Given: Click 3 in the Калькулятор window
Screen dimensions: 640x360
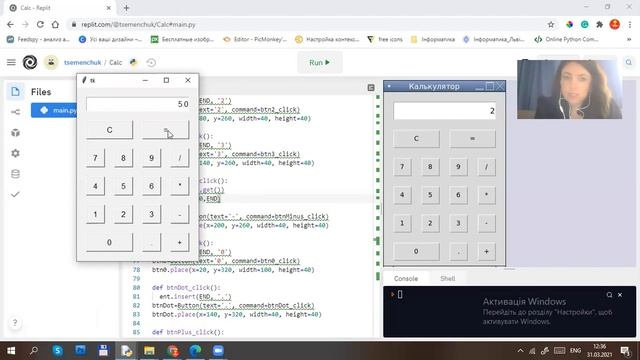Looking at the screenshot, I should tap(458, 223).
